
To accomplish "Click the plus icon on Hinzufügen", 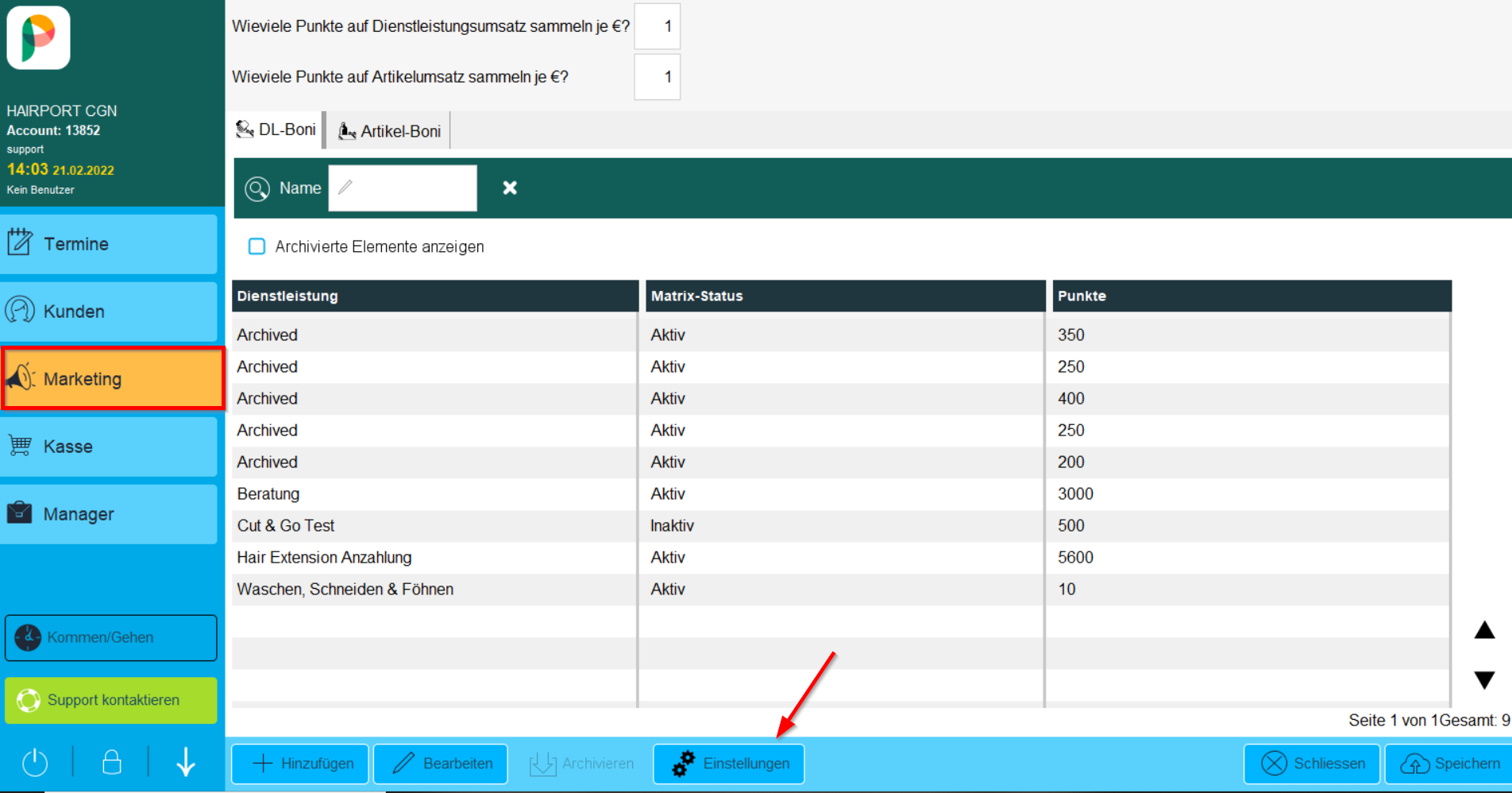I will click(x=263, y=764).
